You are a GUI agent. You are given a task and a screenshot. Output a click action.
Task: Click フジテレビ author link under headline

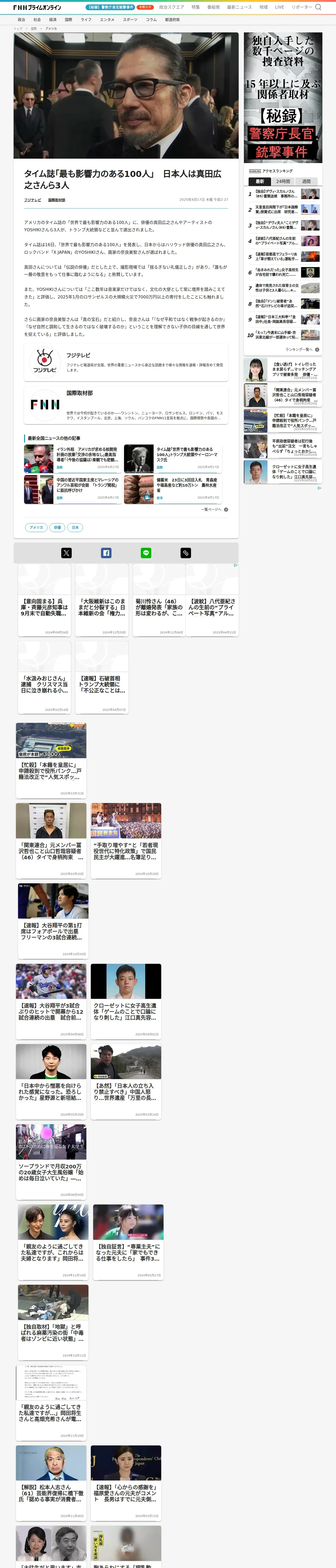[x=33, y=200]
